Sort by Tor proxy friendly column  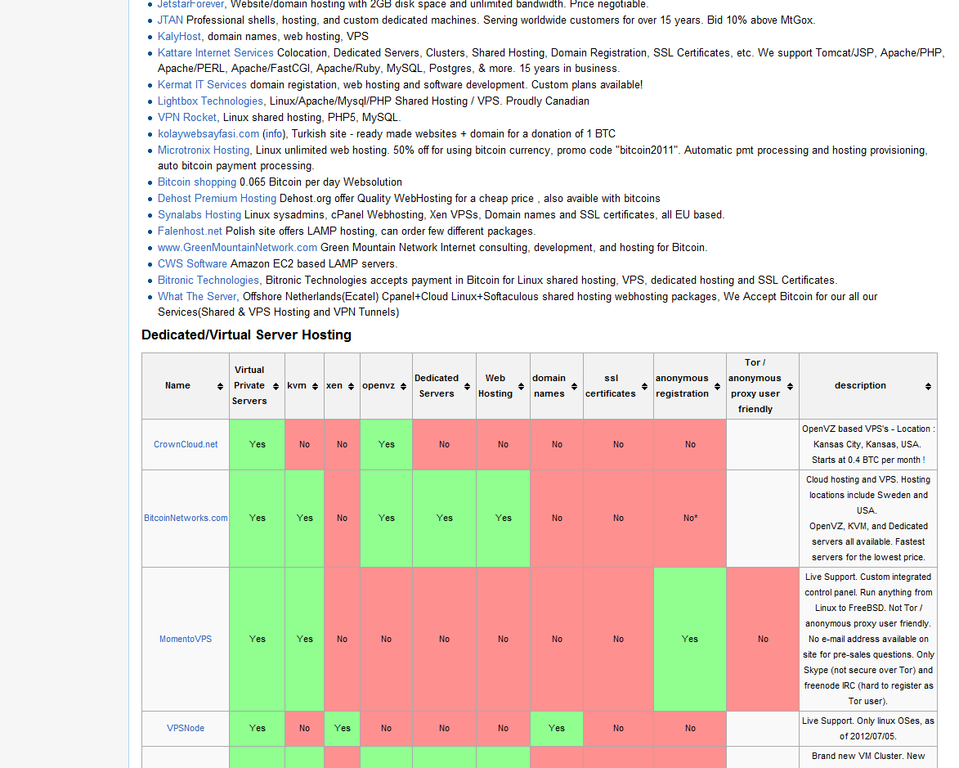(790, 386)
